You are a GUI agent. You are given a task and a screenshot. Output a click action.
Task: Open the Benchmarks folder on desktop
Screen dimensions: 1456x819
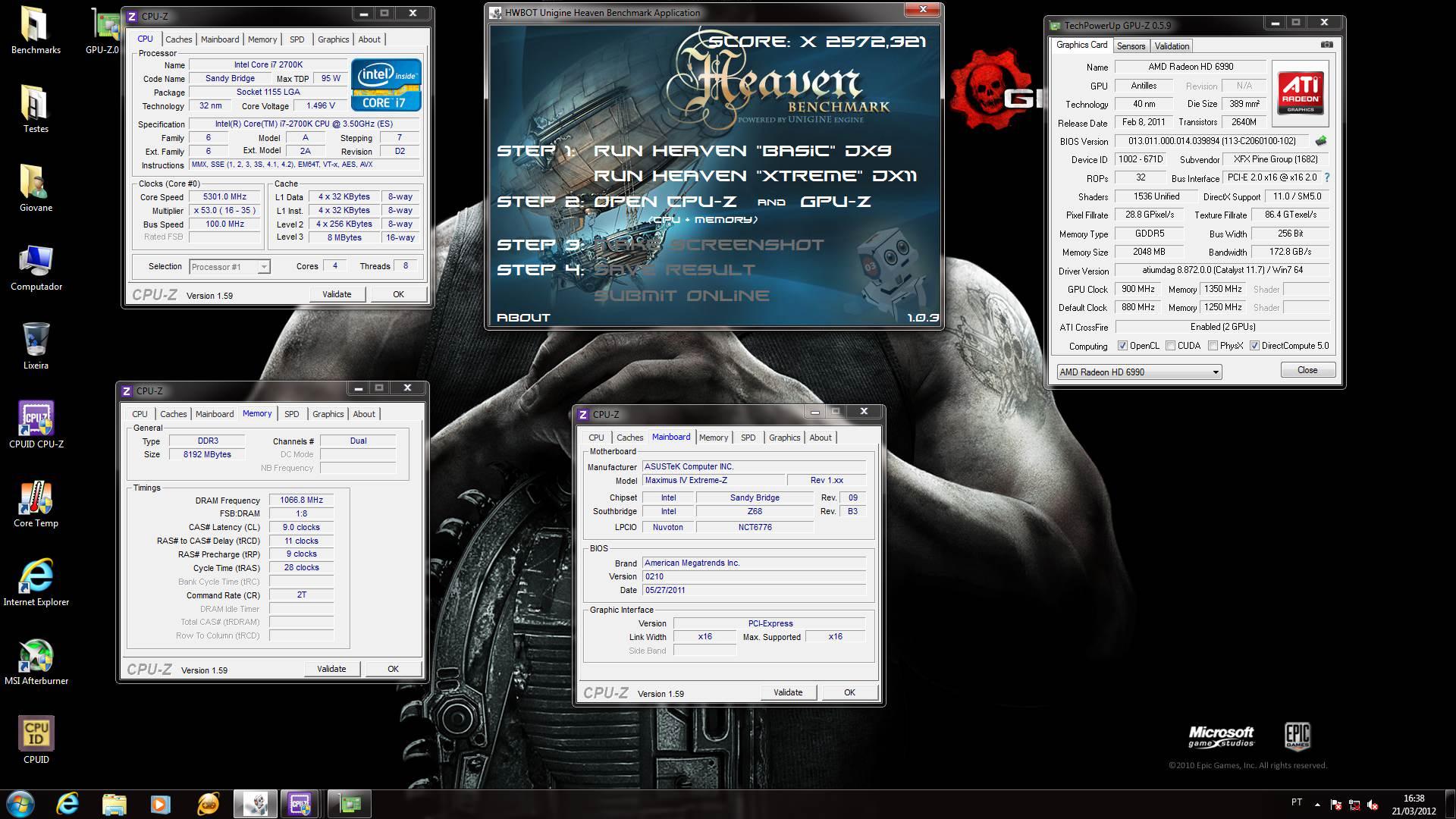pos(36,30)
